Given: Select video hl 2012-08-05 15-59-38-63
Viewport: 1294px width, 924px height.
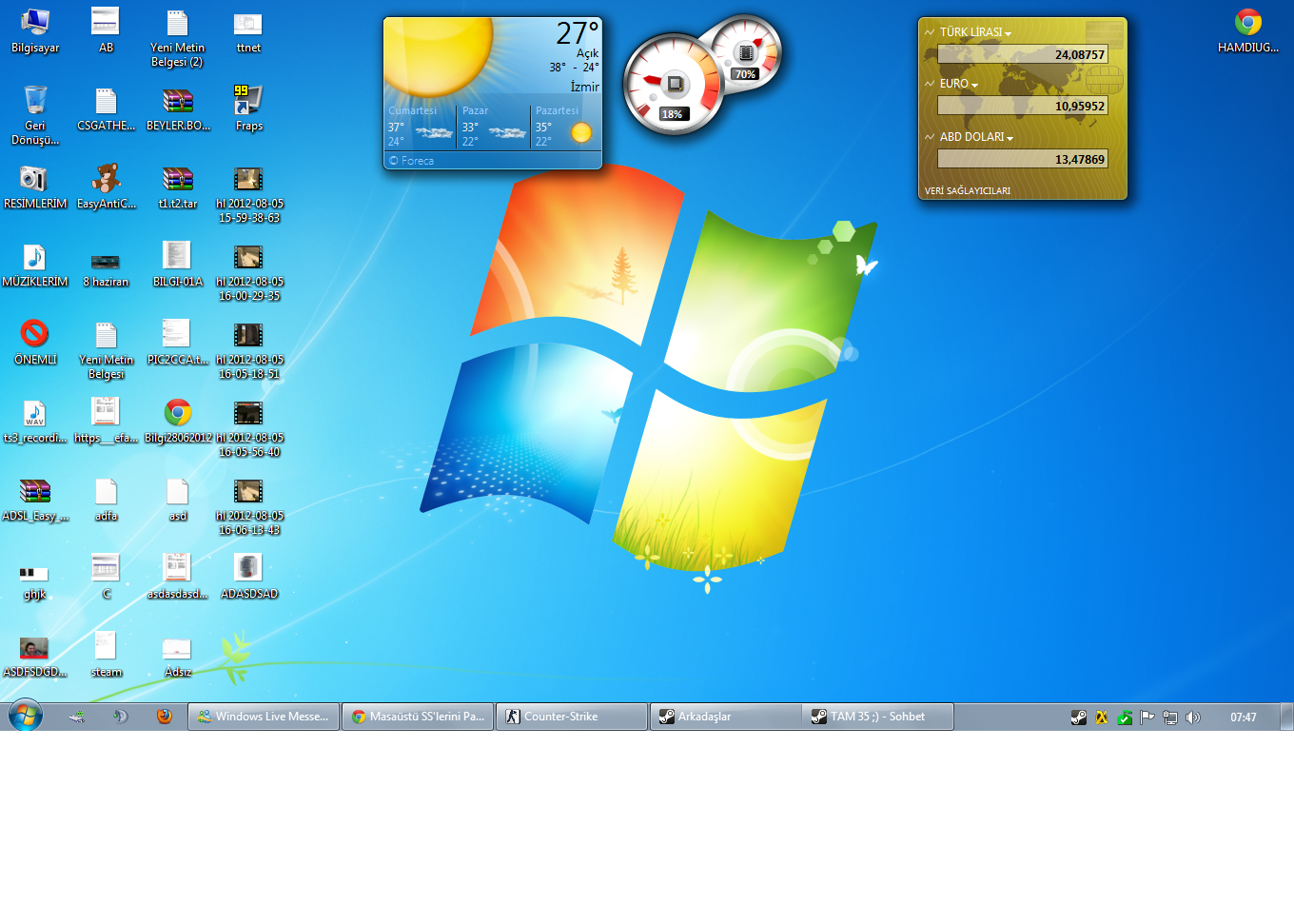Looking at the screenshot, I should (x=249, y=194).
